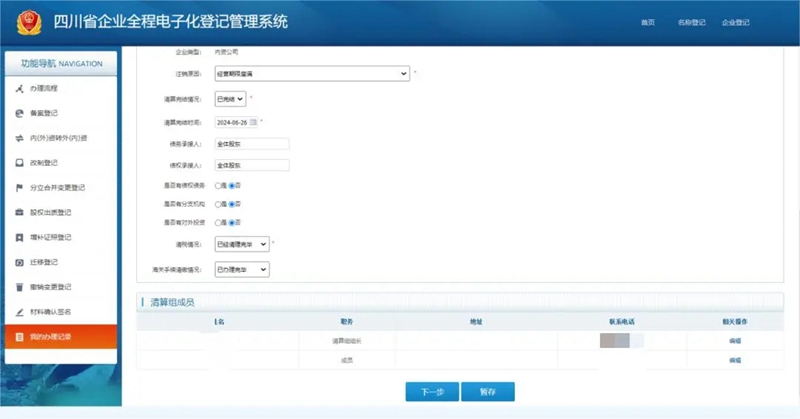Click the briefcase icon for 股权出质登记
The image size is (800, 419).
point(19,212)
